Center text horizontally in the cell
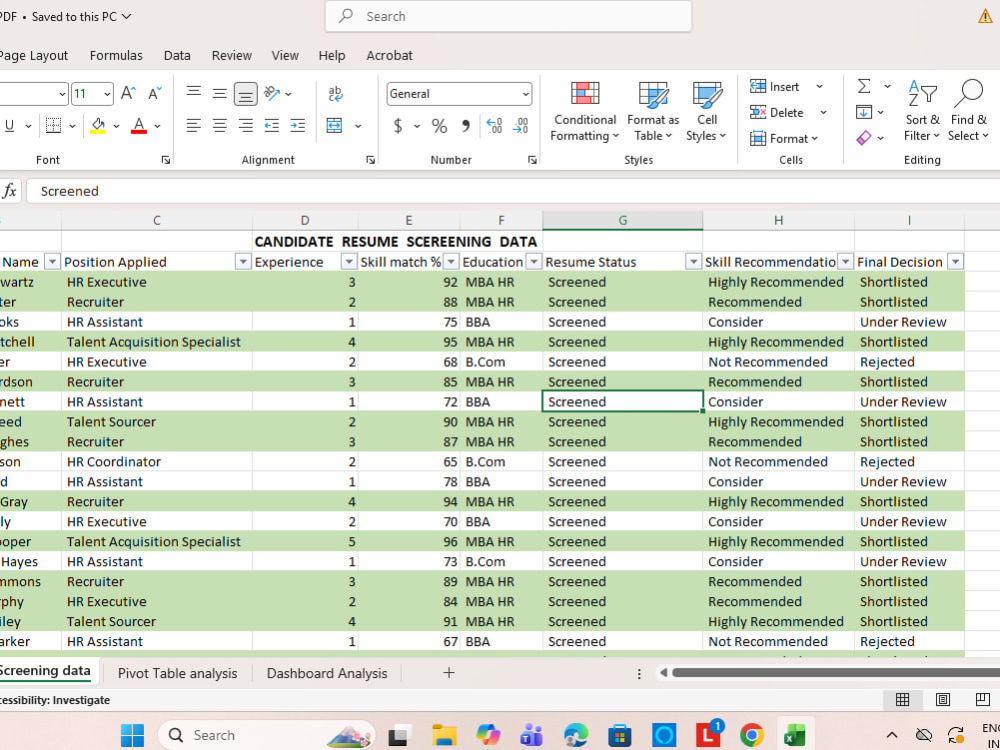1000x750 pixels. (x=219, y=126)
